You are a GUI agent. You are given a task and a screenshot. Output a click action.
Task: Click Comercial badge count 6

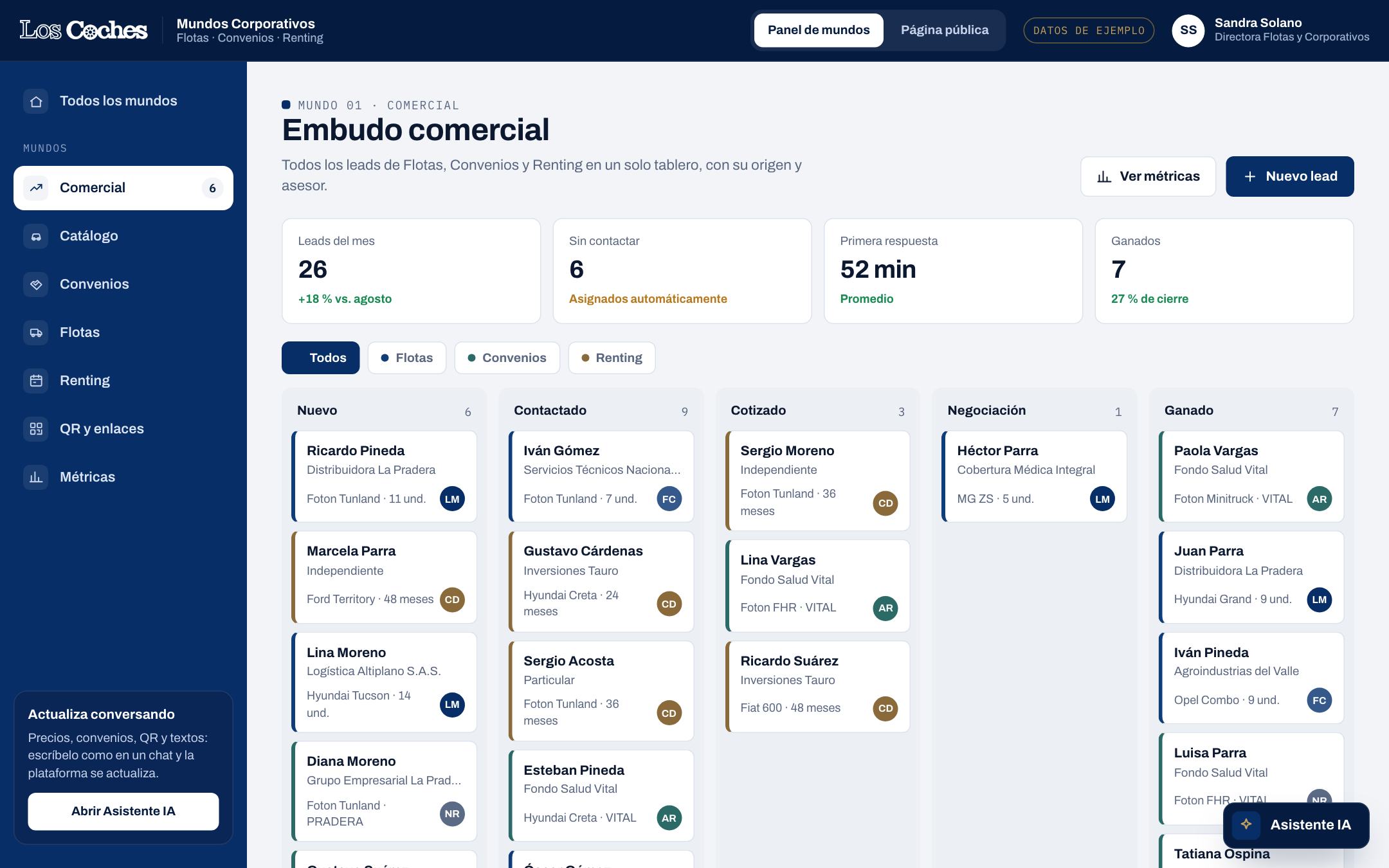click(x=212, y=188)
